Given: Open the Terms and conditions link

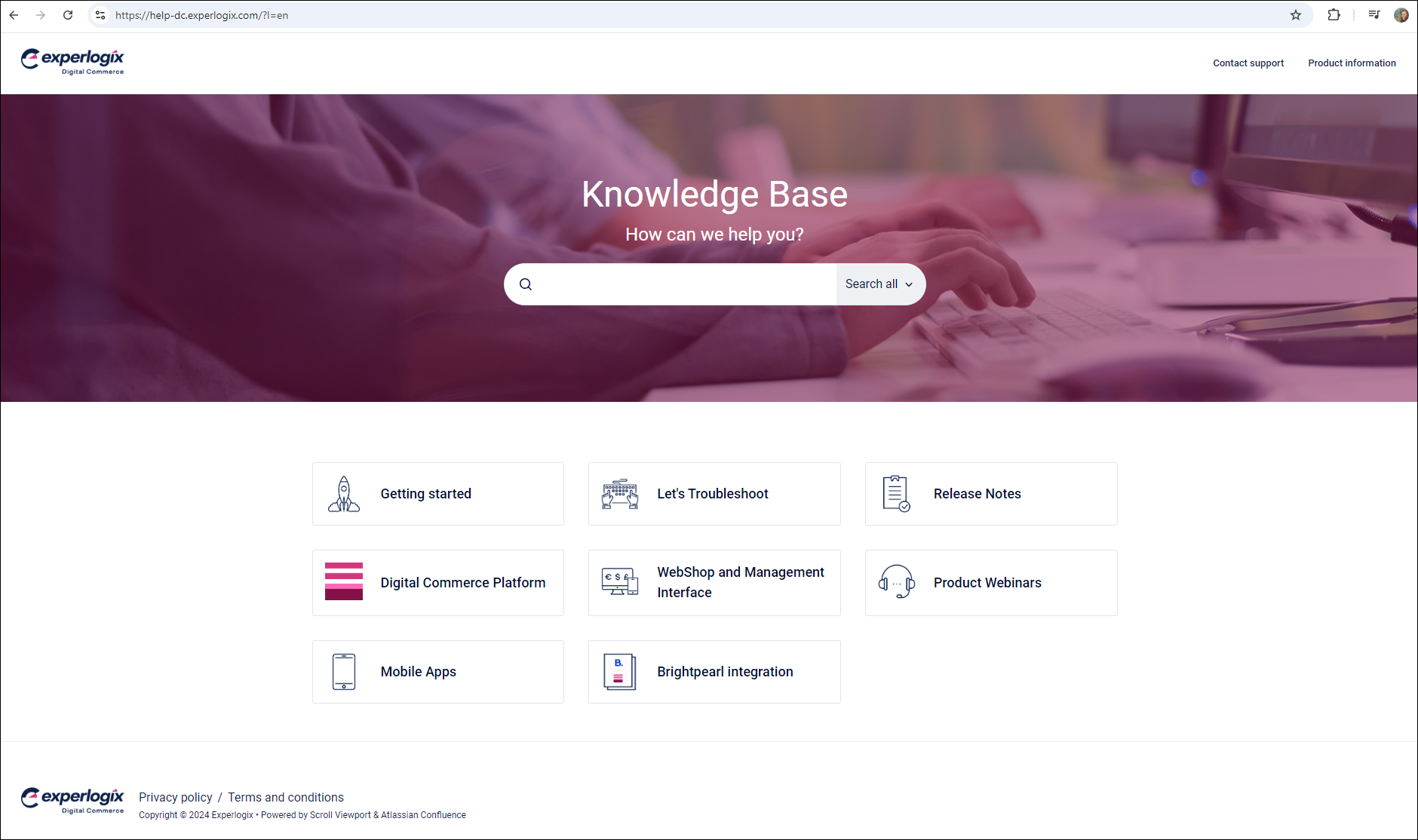Looking at the screenshot, I should (x=285, y=797).
